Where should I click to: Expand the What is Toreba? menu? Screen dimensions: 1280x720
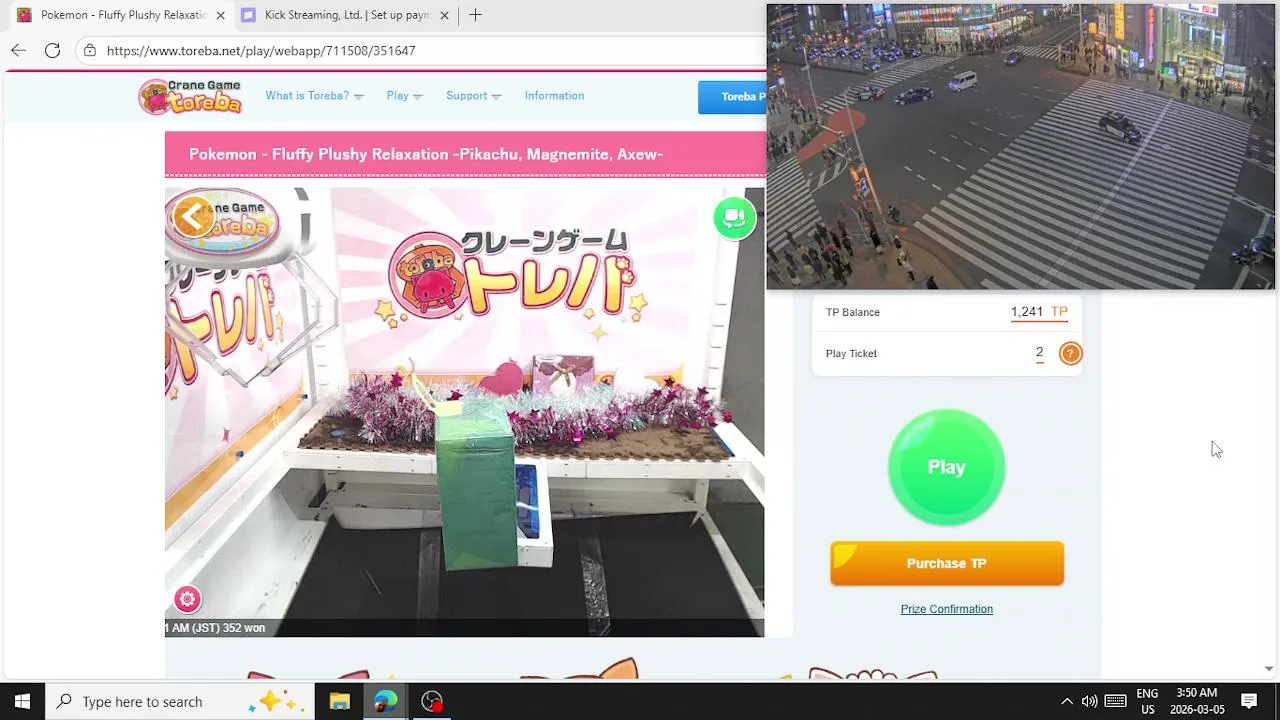tap(314, 96)
